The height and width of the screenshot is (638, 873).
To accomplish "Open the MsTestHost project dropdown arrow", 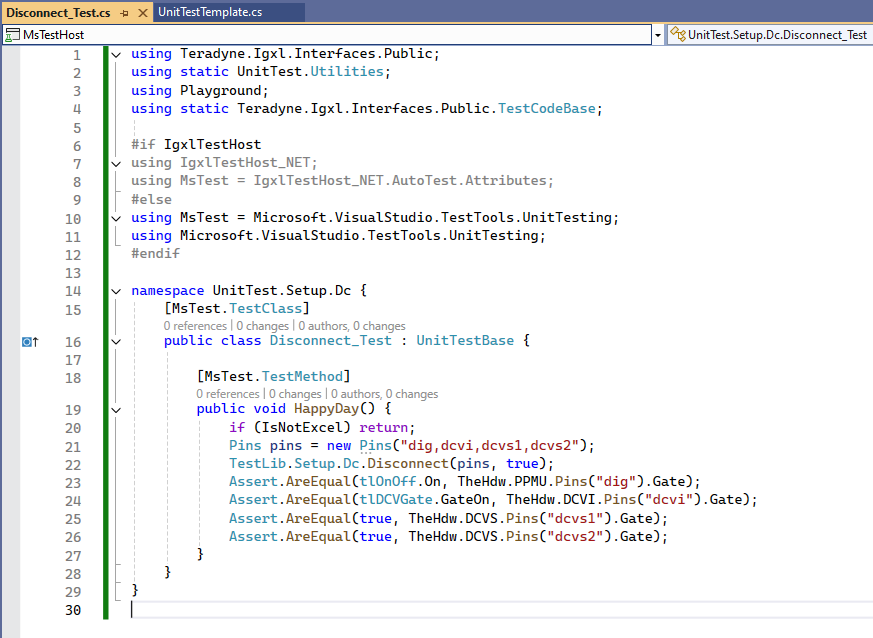I will pyautogui.click(x=658, y=35).
